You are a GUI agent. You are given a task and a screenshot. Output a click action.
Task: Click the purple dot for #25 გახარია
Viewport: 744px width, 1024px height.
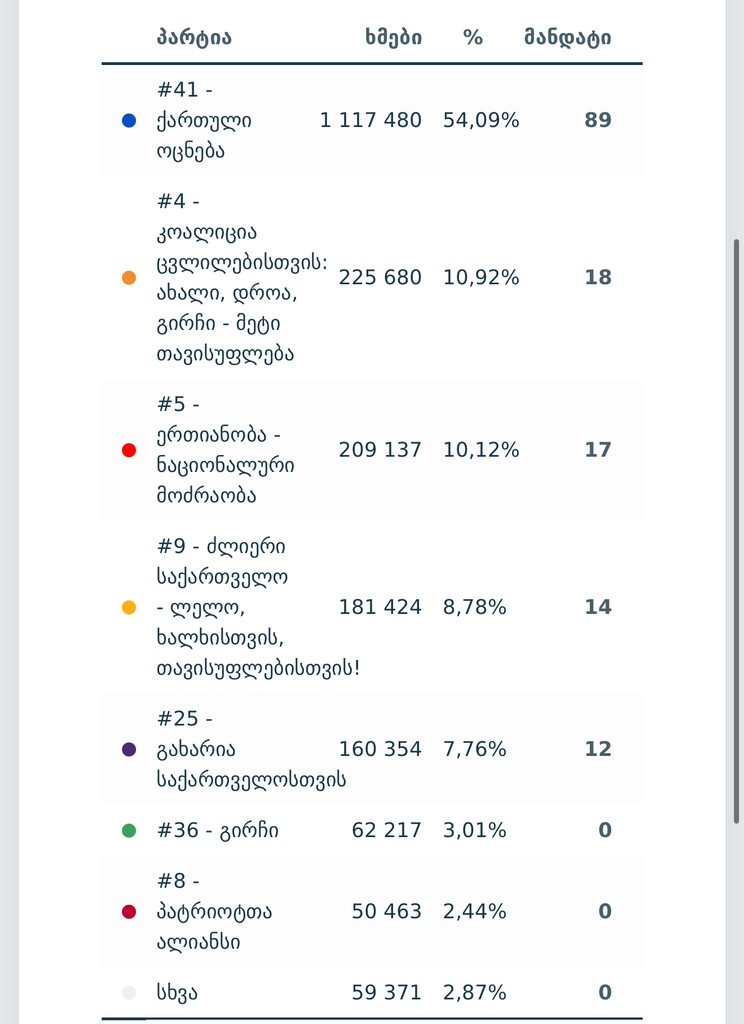129,749
